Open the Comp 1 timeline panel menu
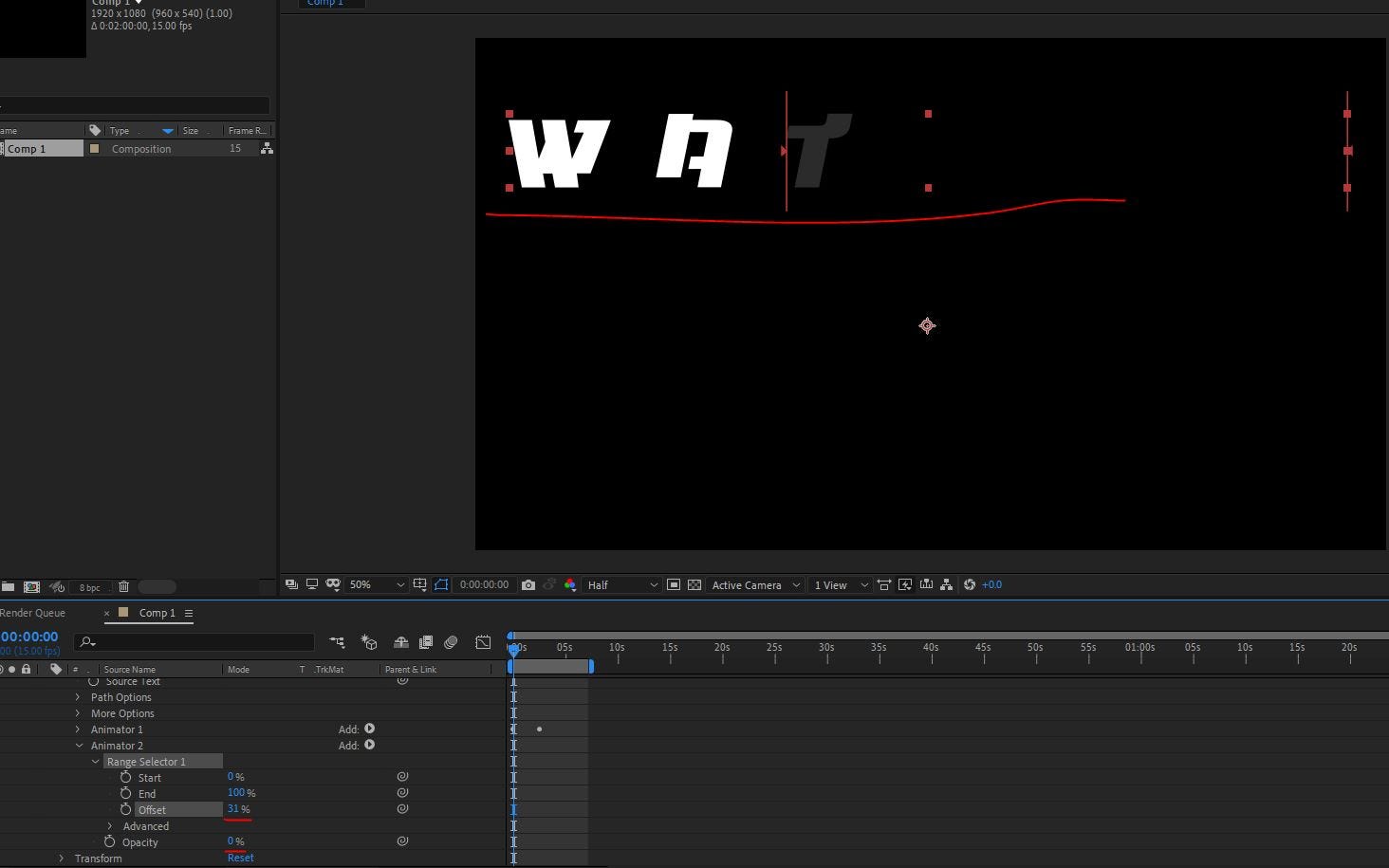1389x868 pixels. tap(189, 613)
